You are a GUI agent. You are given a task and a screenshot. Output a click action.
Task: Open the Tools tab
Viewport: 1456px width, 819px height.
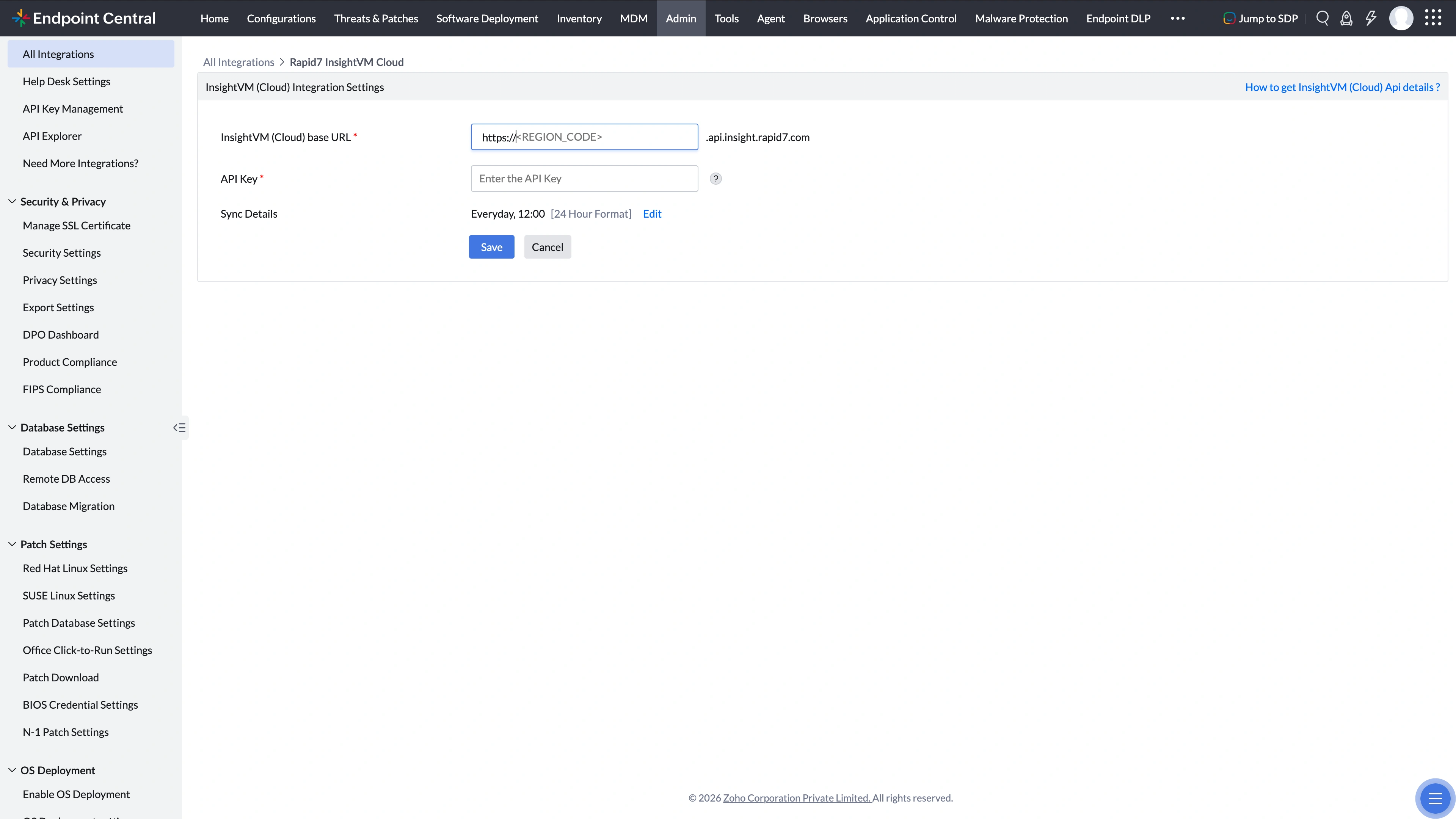tap(726, 18)
